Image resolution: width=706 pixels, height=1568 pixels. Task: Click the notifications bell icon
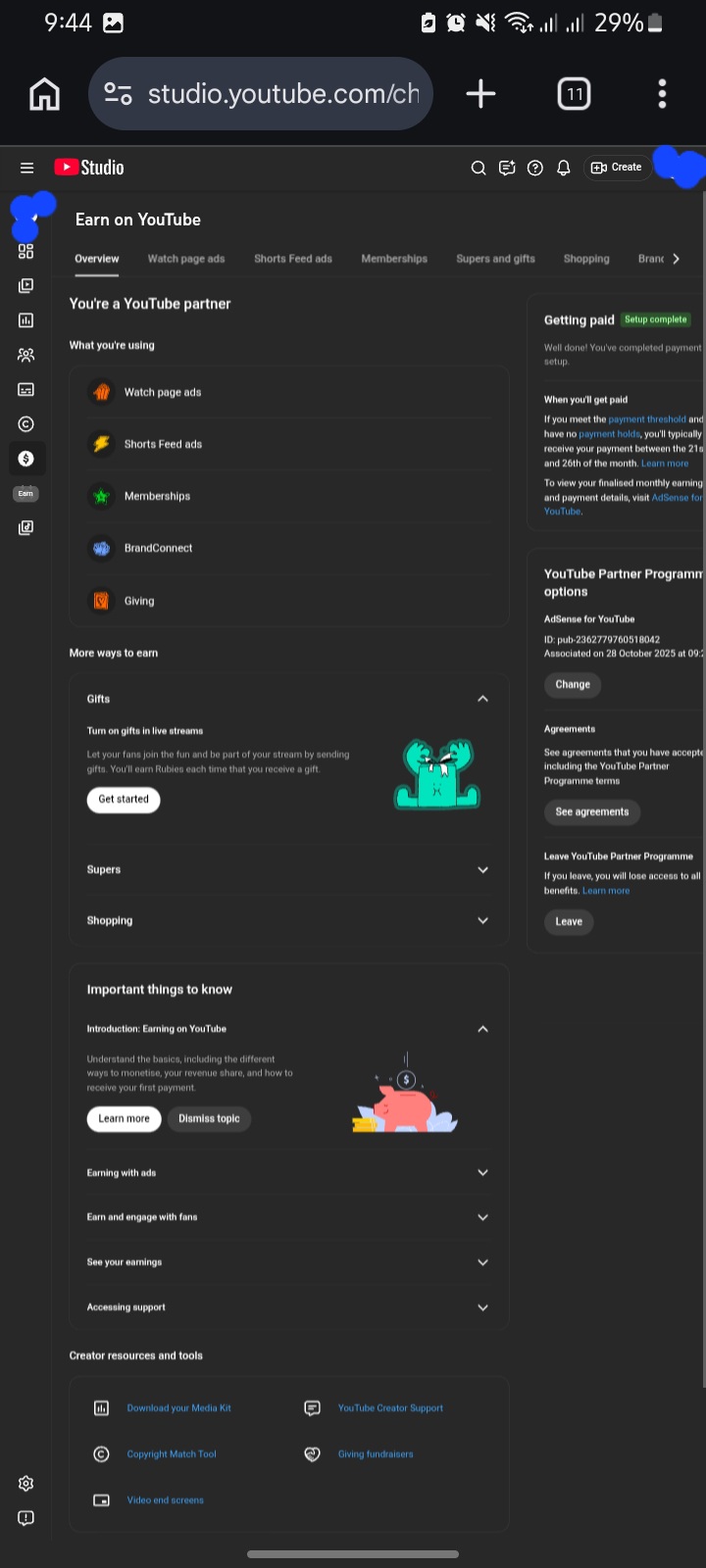pos(563,168)
